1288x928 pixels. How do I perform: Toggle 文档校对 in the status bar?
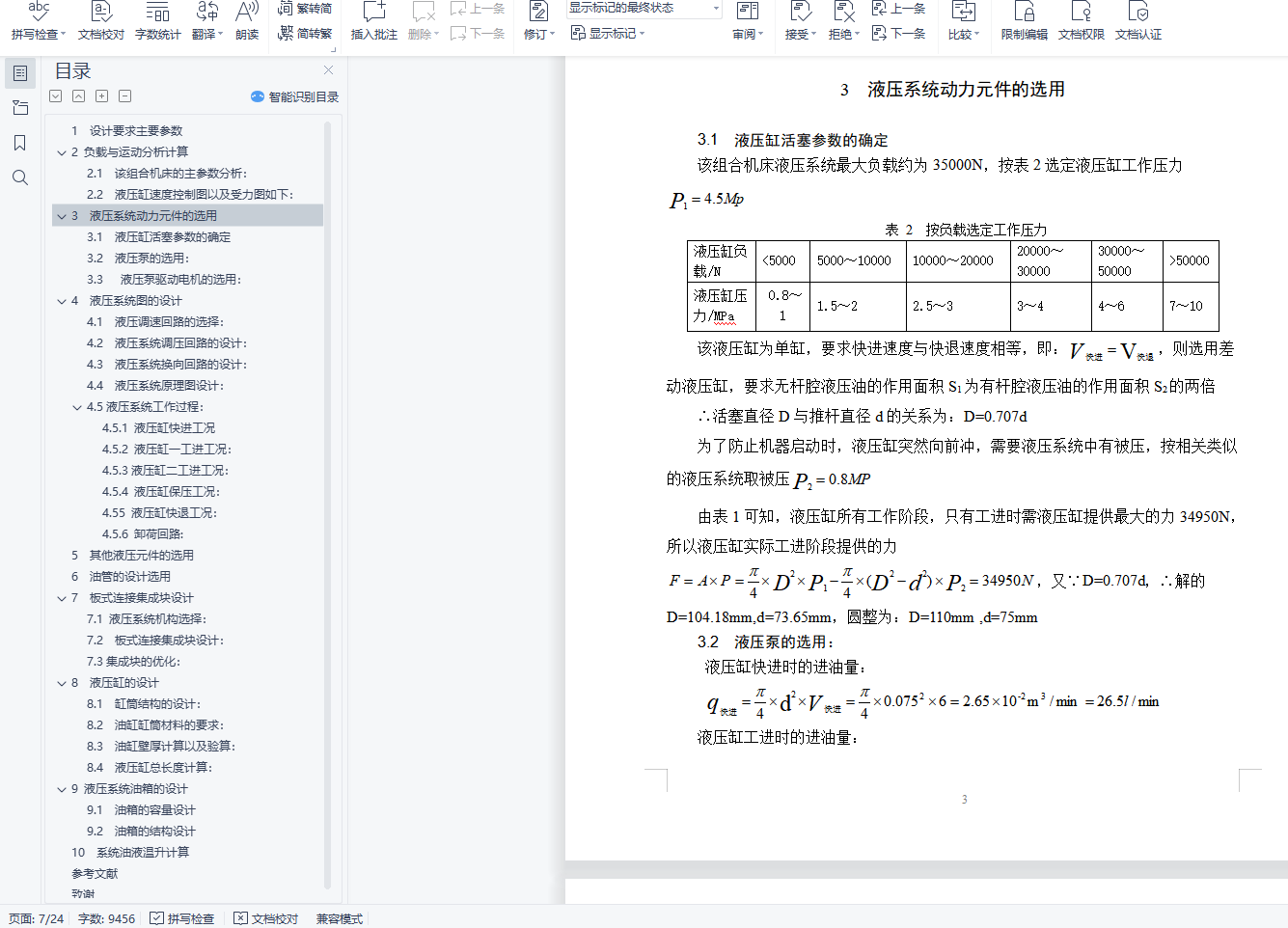pos(266,918)
